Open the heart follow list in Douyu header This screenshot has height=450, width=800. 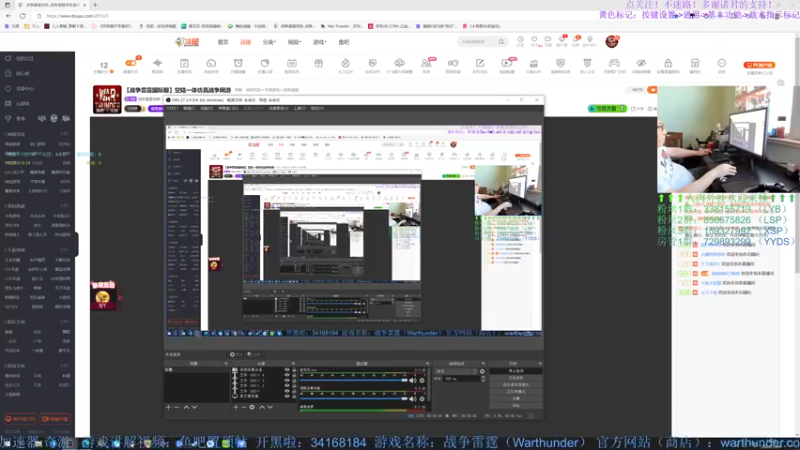pyautogui.click(x=534, y=39)
